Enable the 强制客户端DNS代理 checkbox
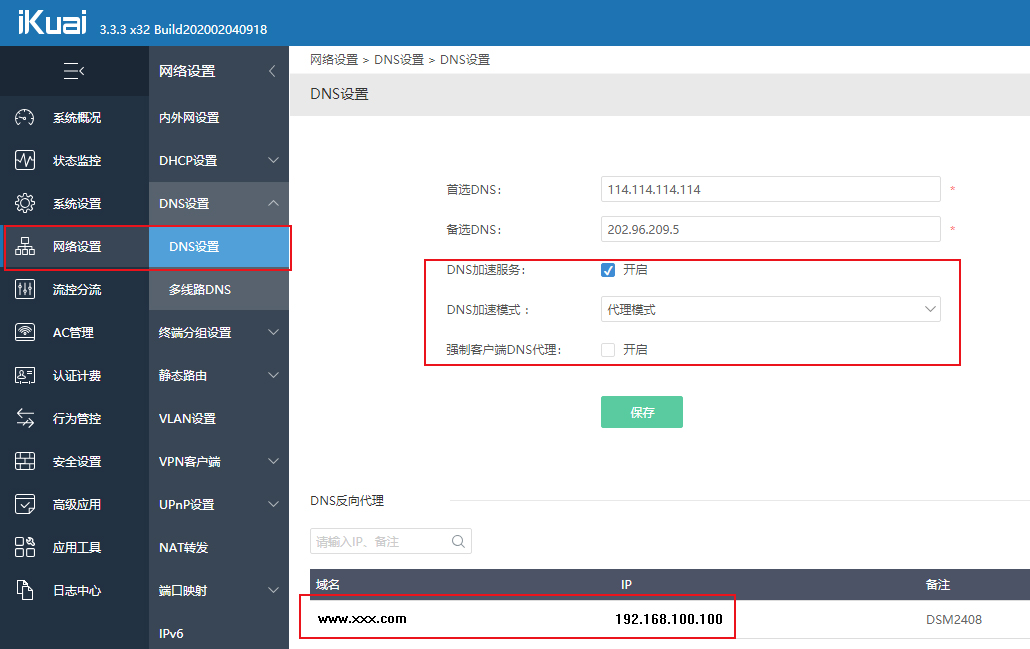Viewport: 1030px width, 649px height. tap(608, 350)
